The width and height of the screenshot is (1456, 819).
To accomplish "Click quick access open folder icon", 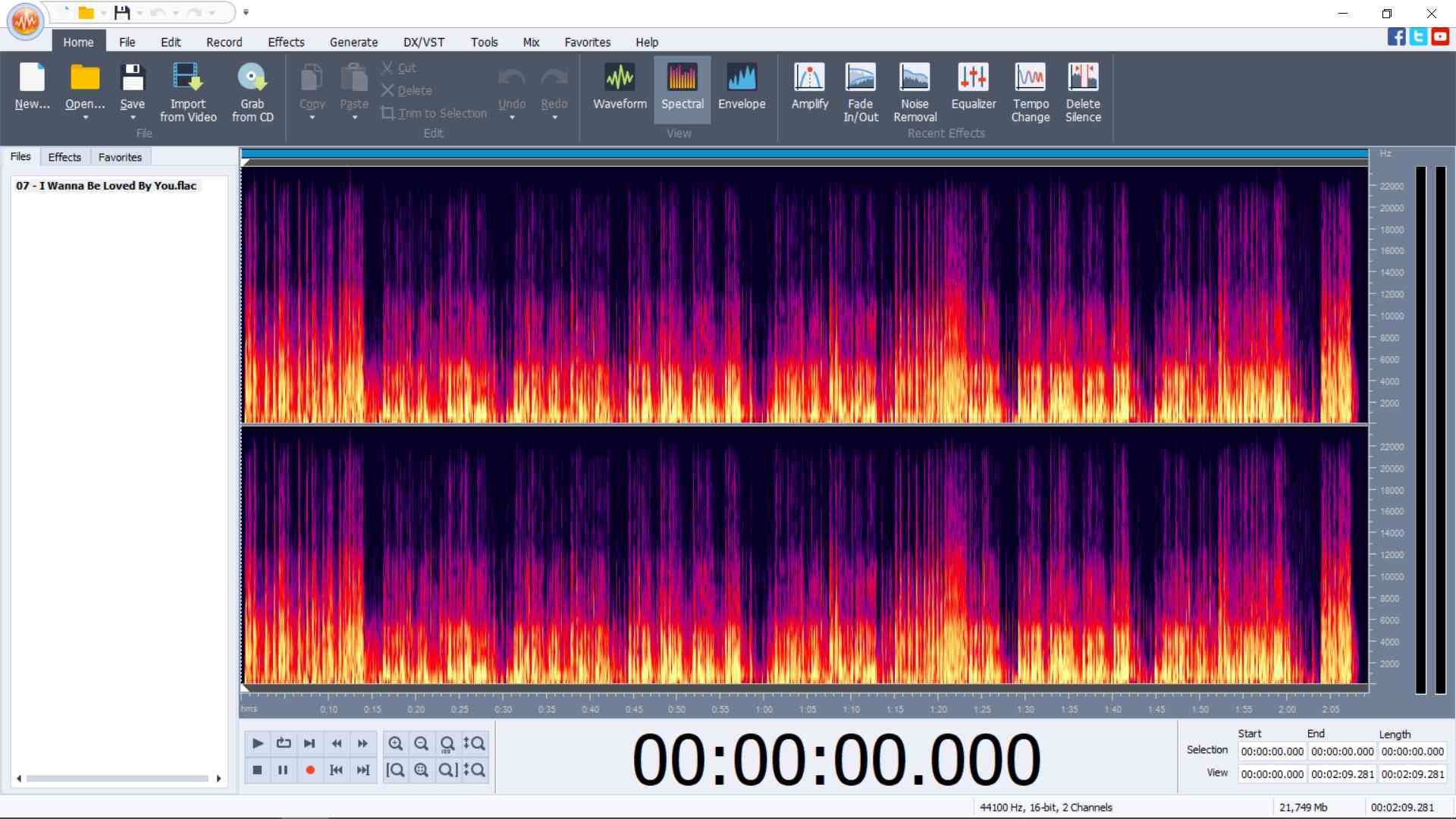I will coord(86,12).
